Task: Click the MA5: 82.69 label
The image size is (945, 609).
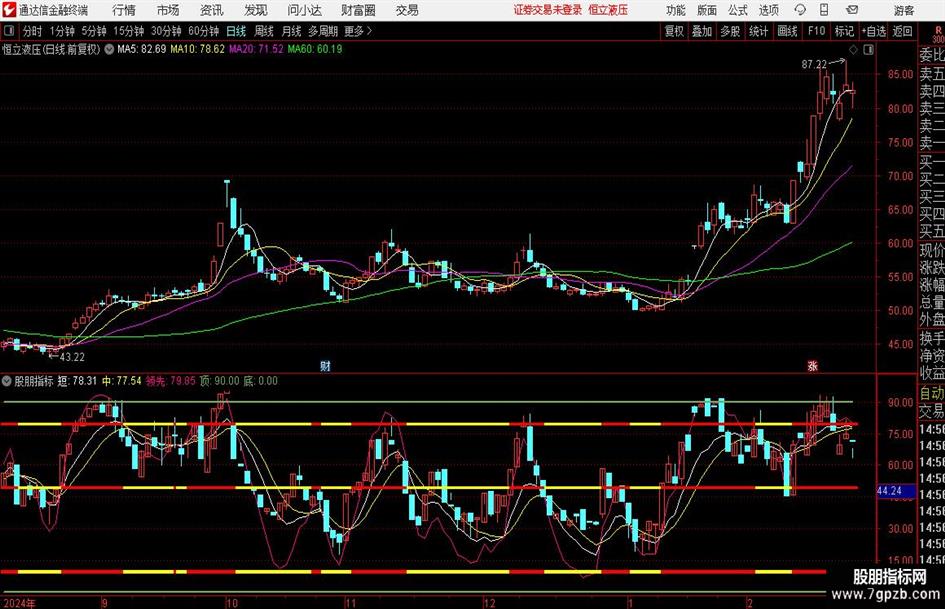Action: point(141,49)
